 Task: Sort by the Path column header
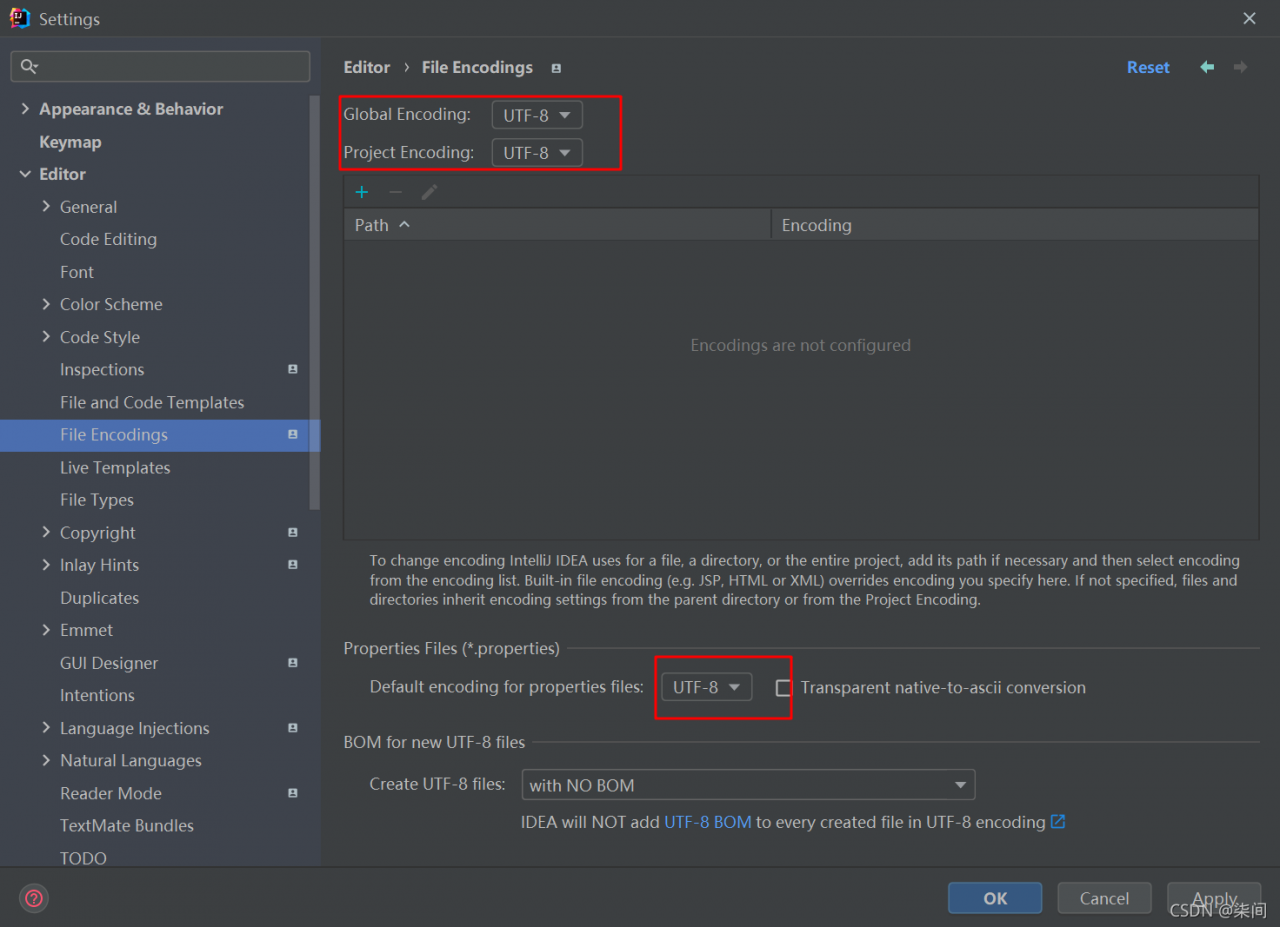click(x=557, y=225)
